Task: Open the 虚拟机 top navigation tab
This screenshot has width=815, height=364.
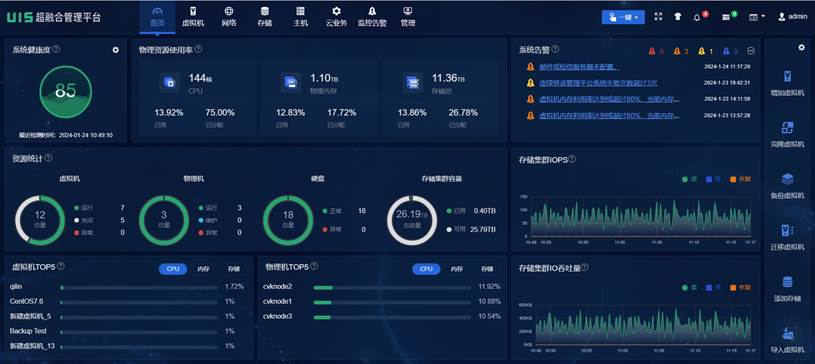Action: (193, 17)
